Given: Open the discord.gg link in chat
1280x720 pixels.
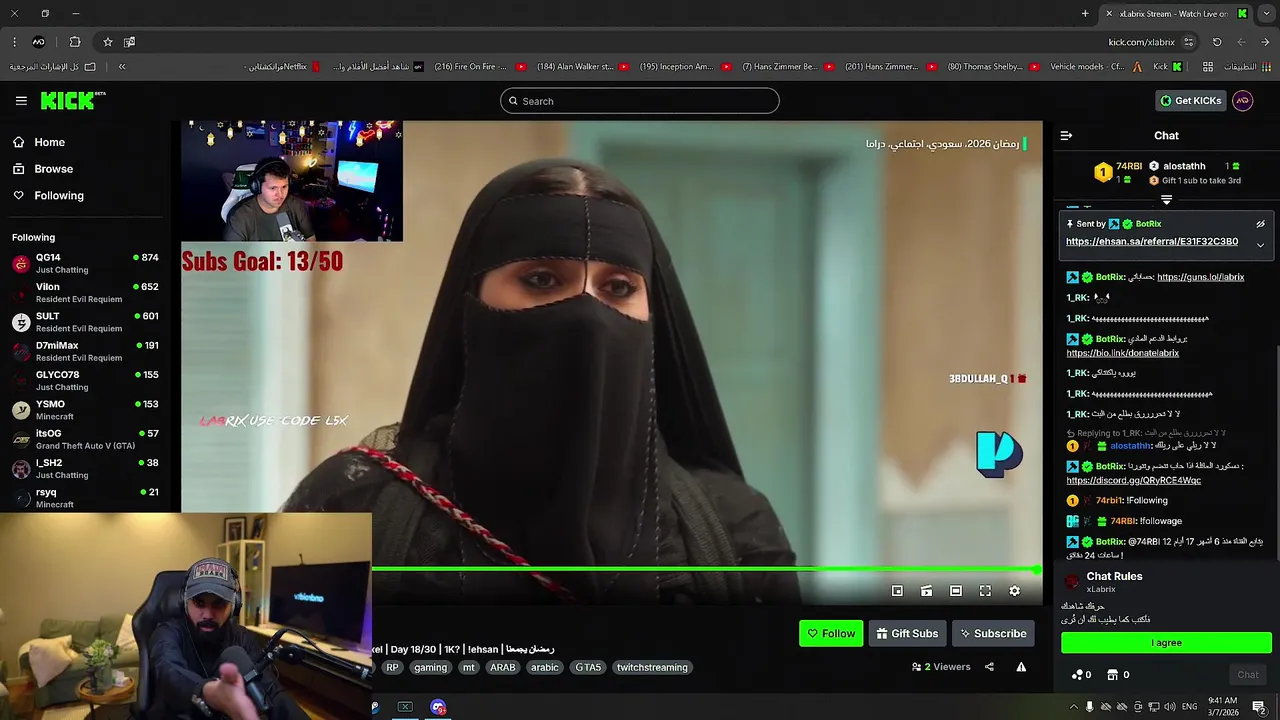Looking at the screenshot, I should [1133, 480].
